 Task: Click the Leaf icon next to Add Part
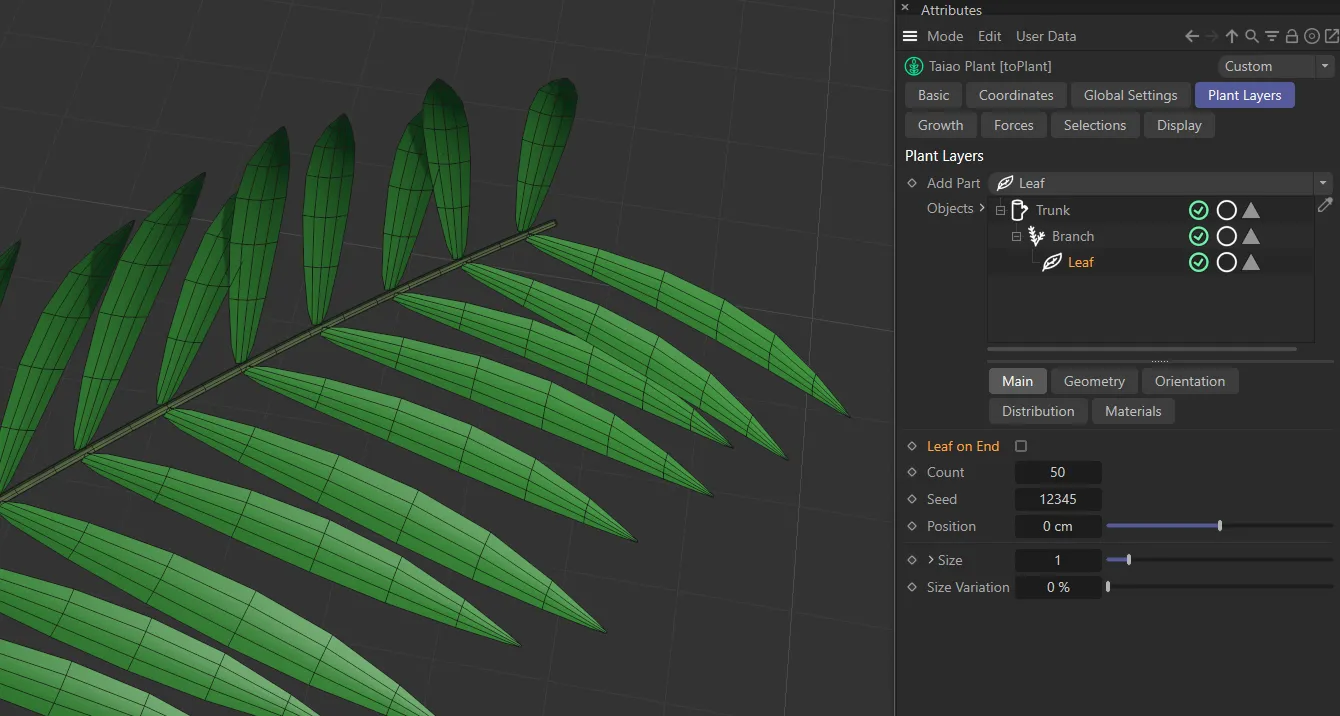click(x=1004, y=183)
